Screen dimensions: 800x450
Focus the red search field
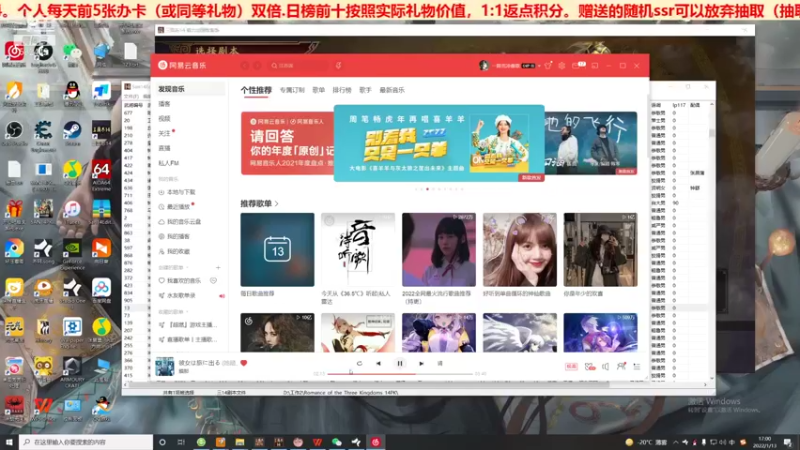pyautogui.click(x=298, y=65)
